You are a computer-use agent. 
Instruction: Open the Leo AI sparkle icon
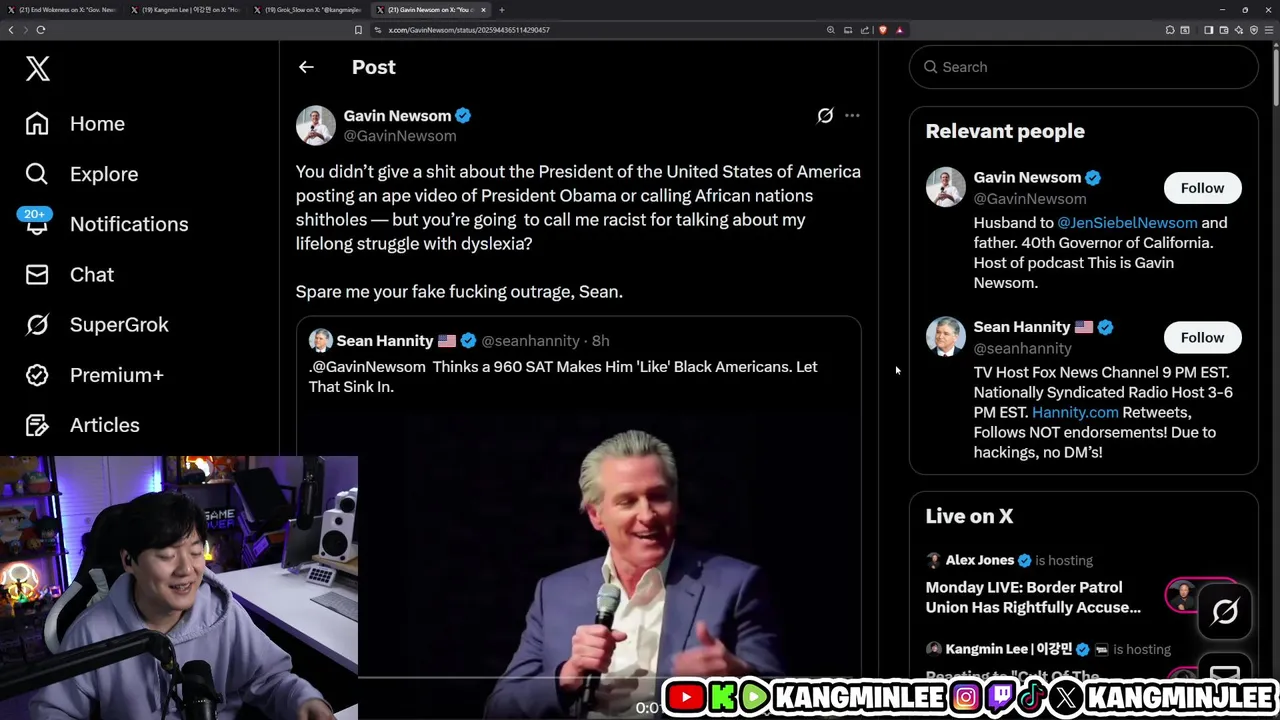pyautogui.click(x=1239, y=30)
